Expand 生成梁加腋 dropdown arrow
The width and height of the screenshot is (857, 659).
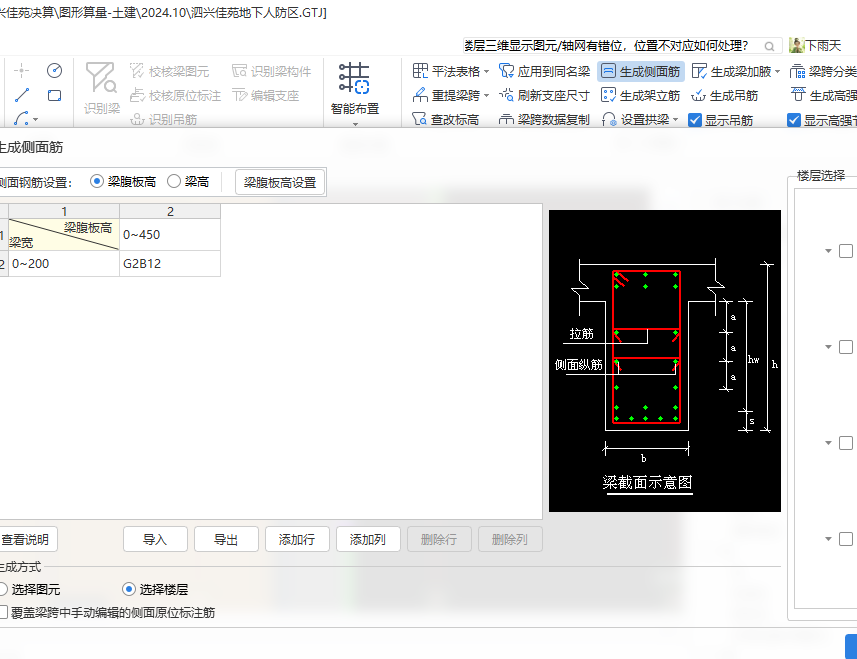coord(777,72)
